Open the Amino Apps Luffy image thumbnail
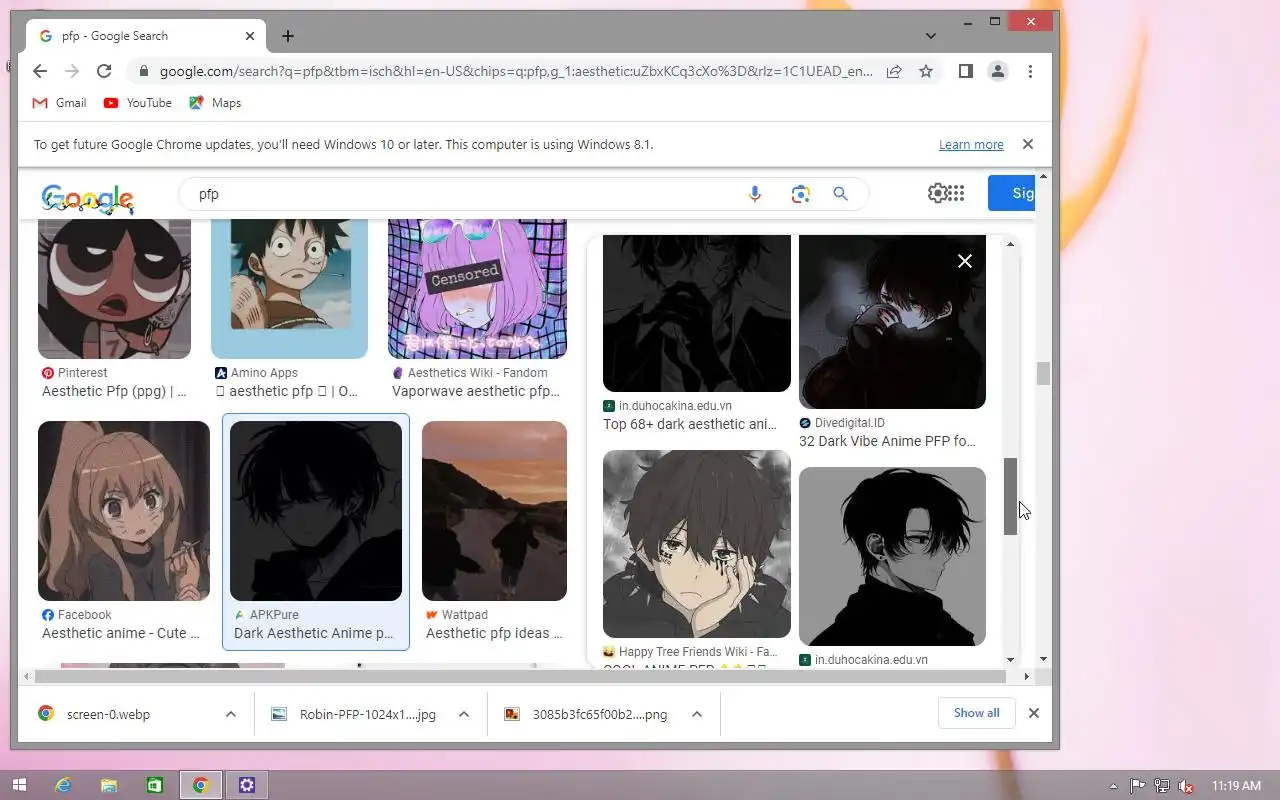 [289, 289]
